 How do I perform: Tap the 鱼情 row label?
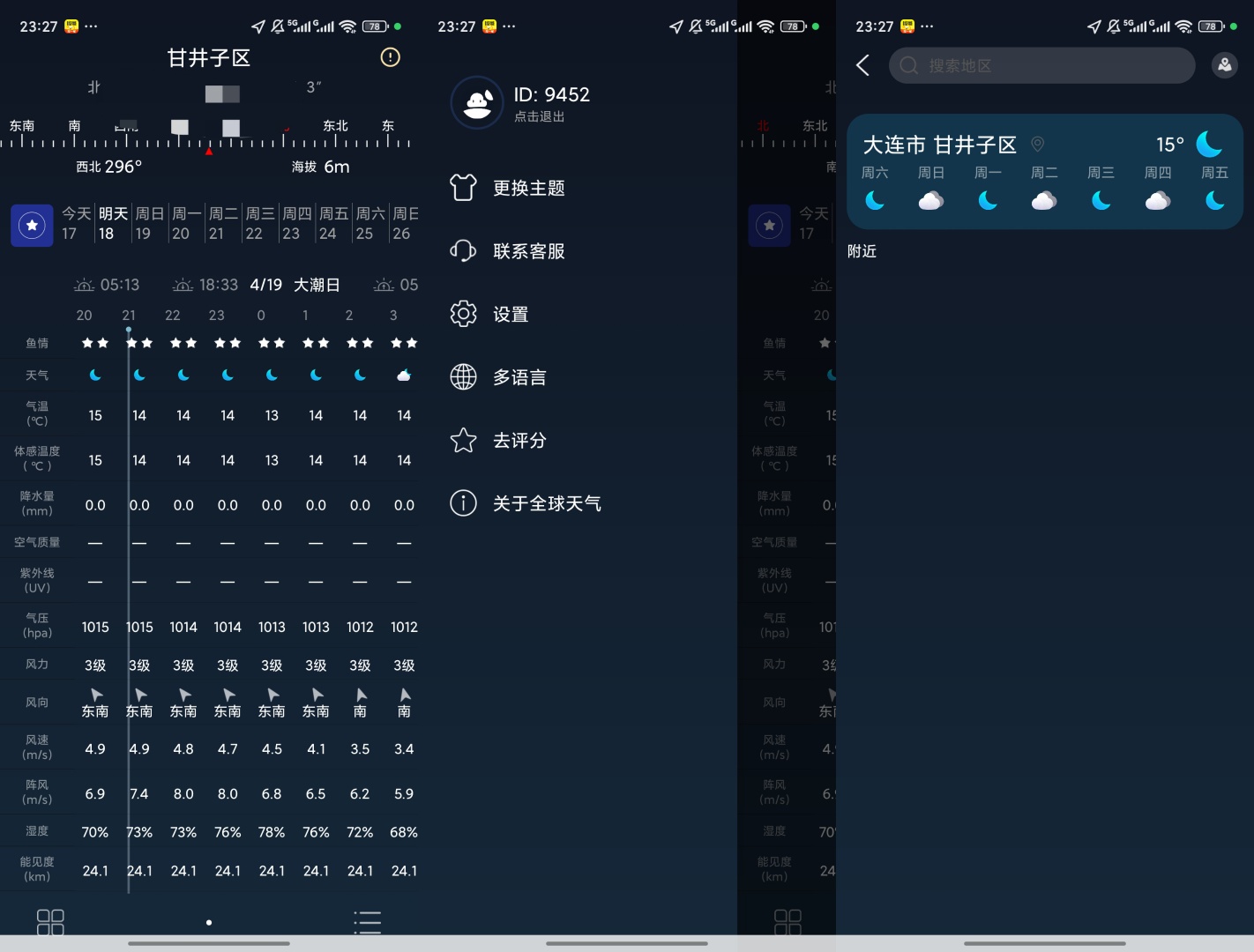pyautogui.click(x=37, y=343)
